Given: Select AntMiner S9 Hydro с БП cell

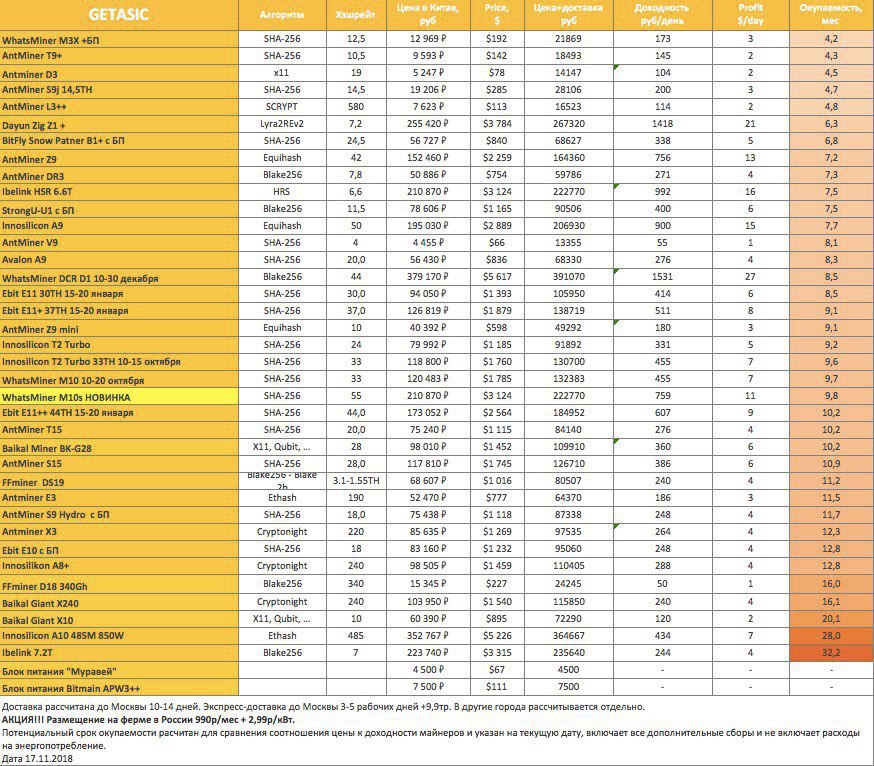Looking at the screenshot, I should tap(119, 515).
